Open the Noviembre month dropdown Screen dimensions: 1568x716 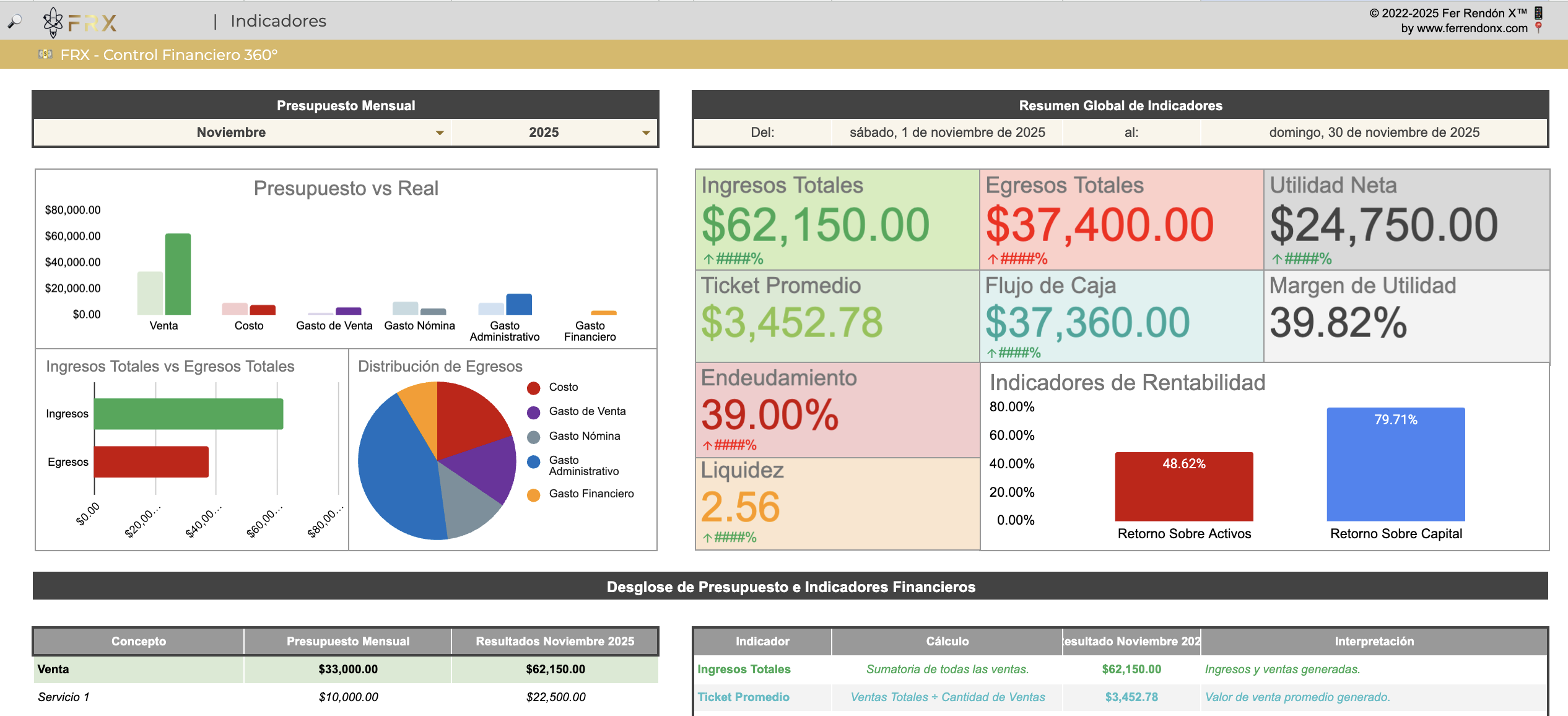439,133
